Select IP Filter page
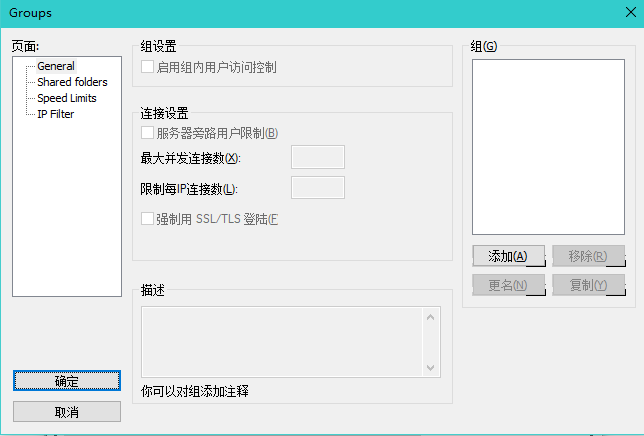Viewport: 644px width, 436px height. 55,114
